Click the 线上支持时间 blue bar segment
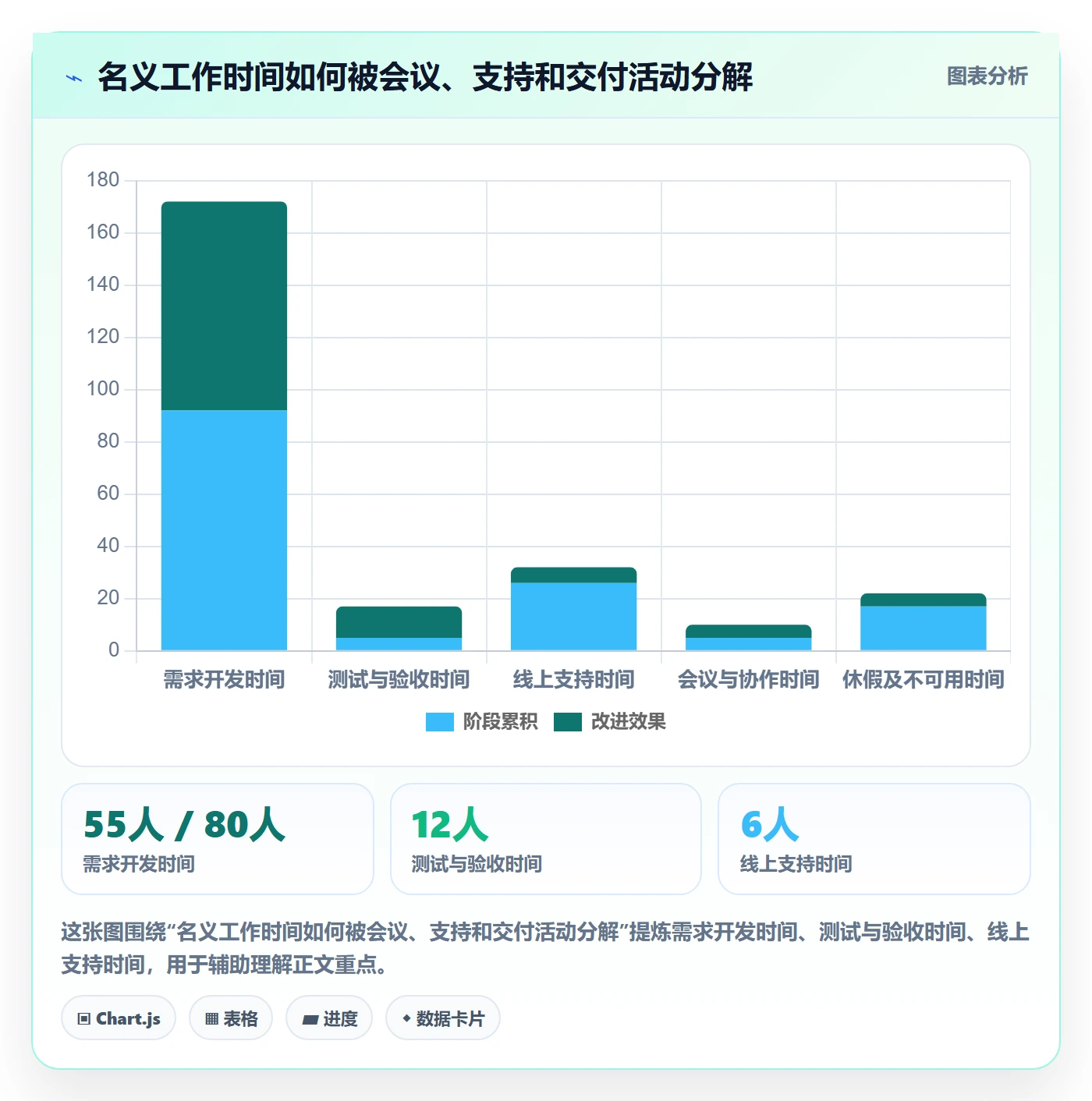 pos(573,616)
